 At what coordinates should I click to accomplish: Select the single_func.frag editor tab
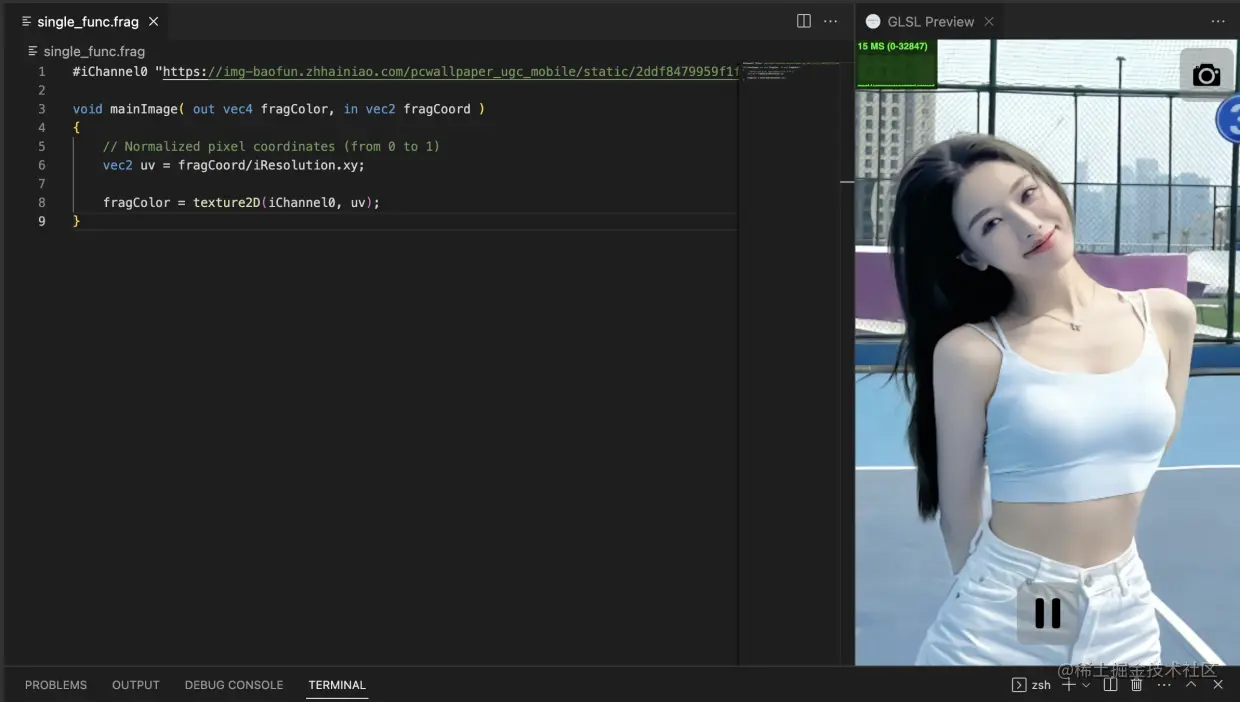point(90,21)
